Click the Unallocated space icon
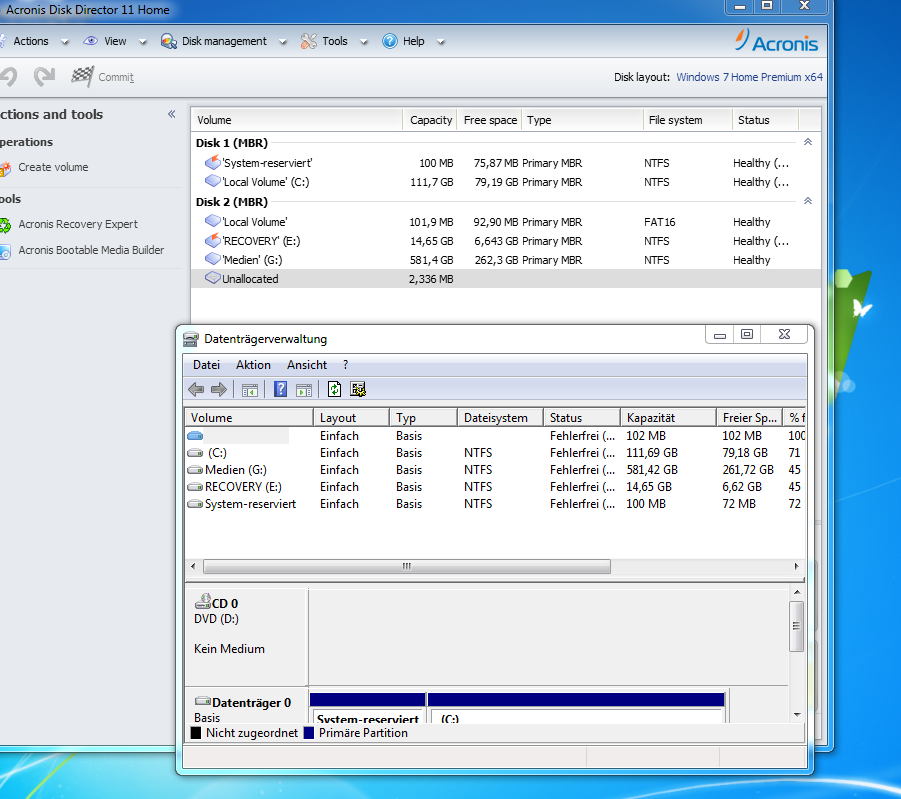This screenshot has width=901, height=799. coord(213,278)
